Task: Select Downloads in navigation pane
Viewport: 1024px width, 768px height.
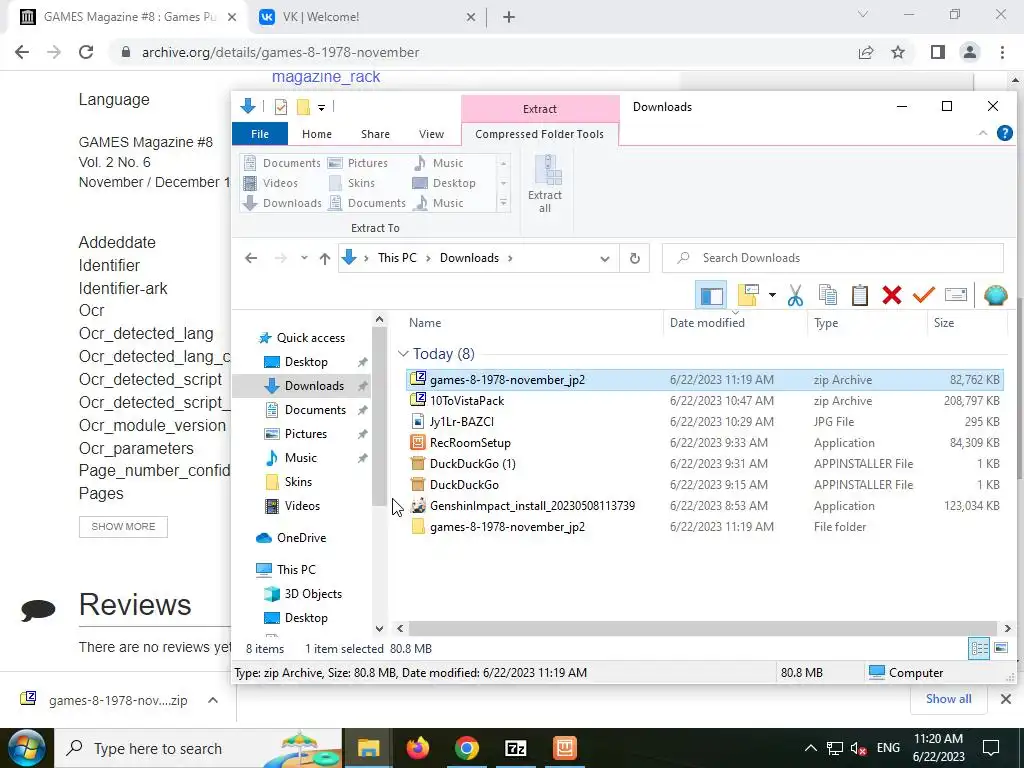Action: (x=314, y=386)
